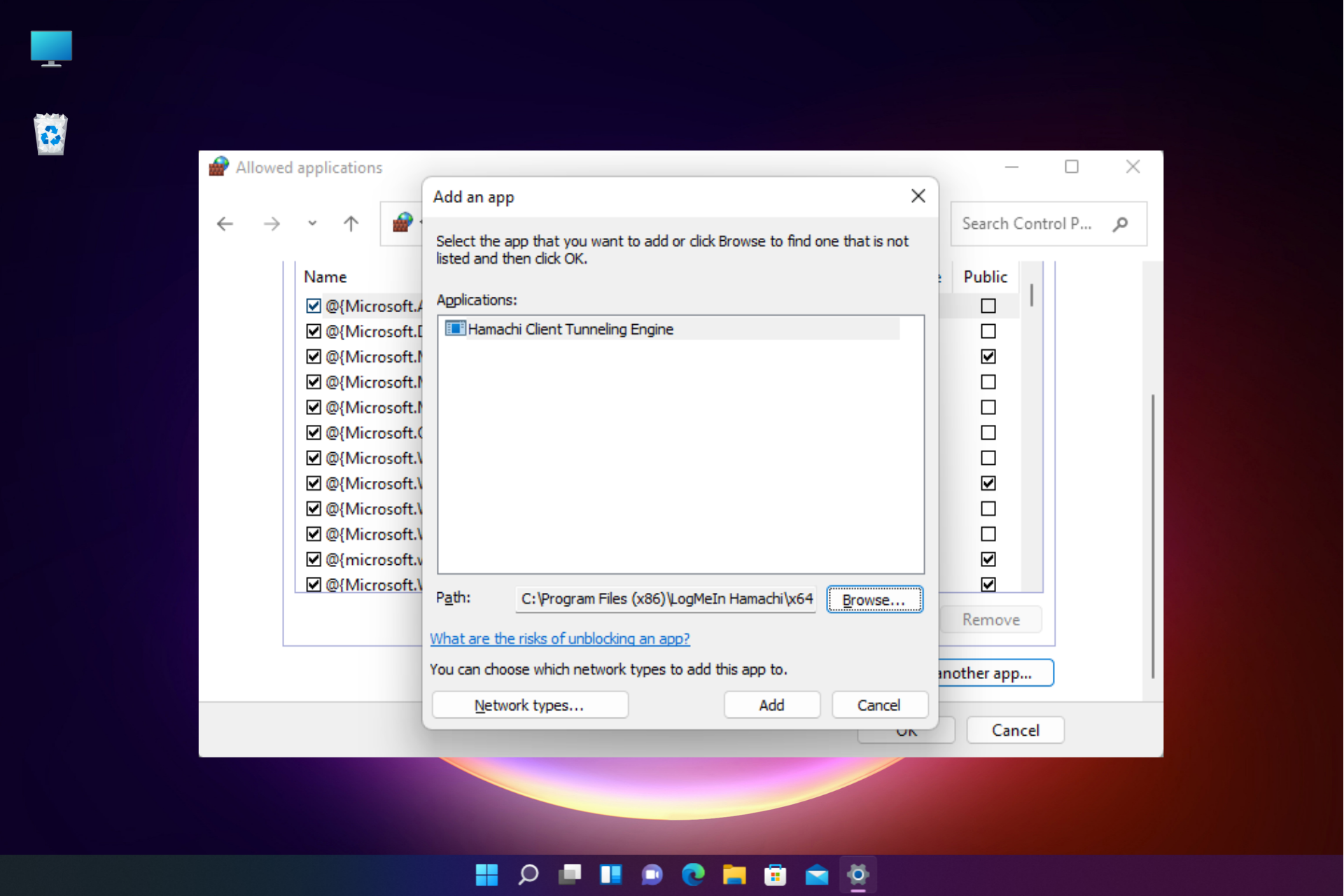
Task: Toggle the @{Microsoft.D row name checkbox
Action: pos(314,331)
